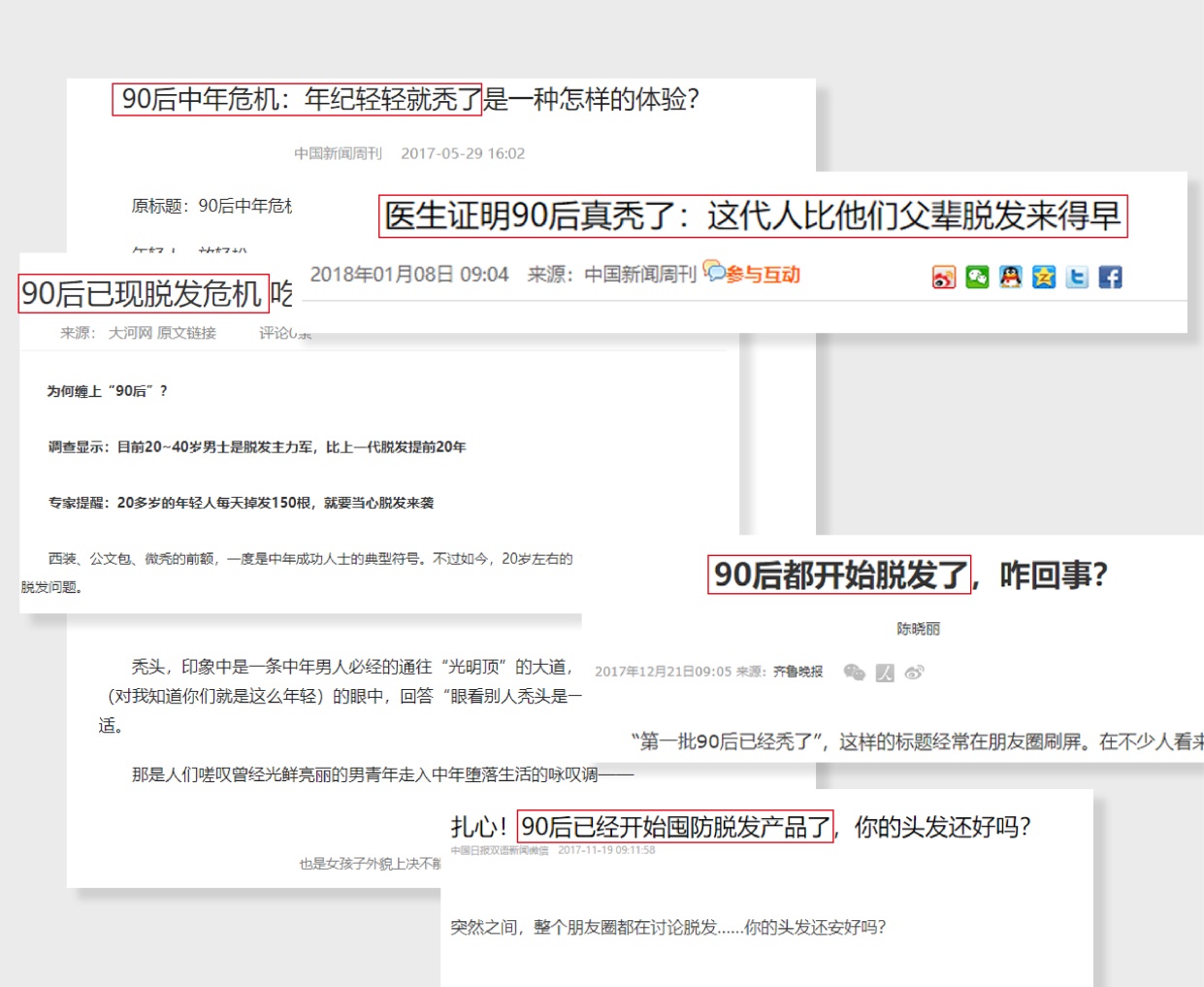1204x987 pixels.
Task: Click the People share icon beside 齐鲁晚报 date
Action: click(x=885, y=672)
